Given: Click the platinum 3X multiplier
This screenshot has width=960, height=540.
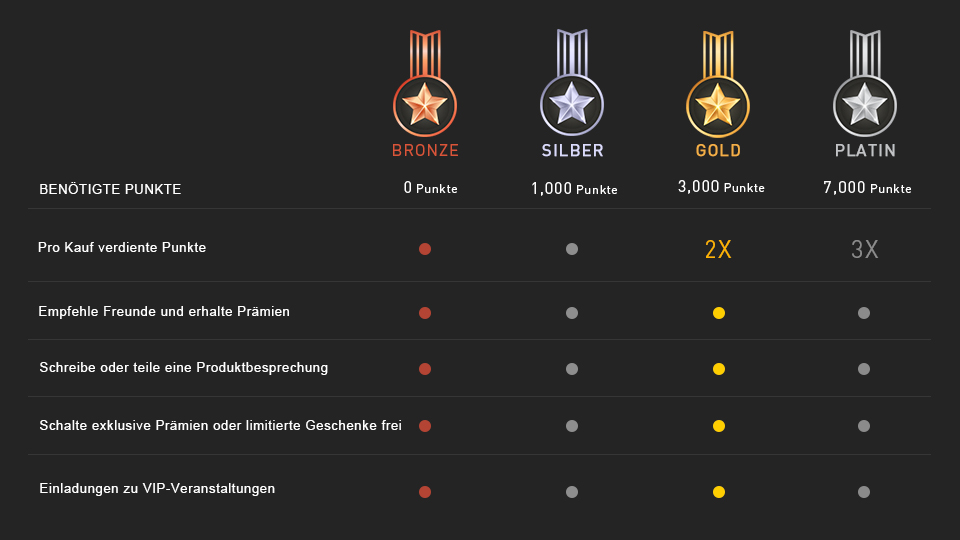Looking at the screenshot, I should click(864, 249).
